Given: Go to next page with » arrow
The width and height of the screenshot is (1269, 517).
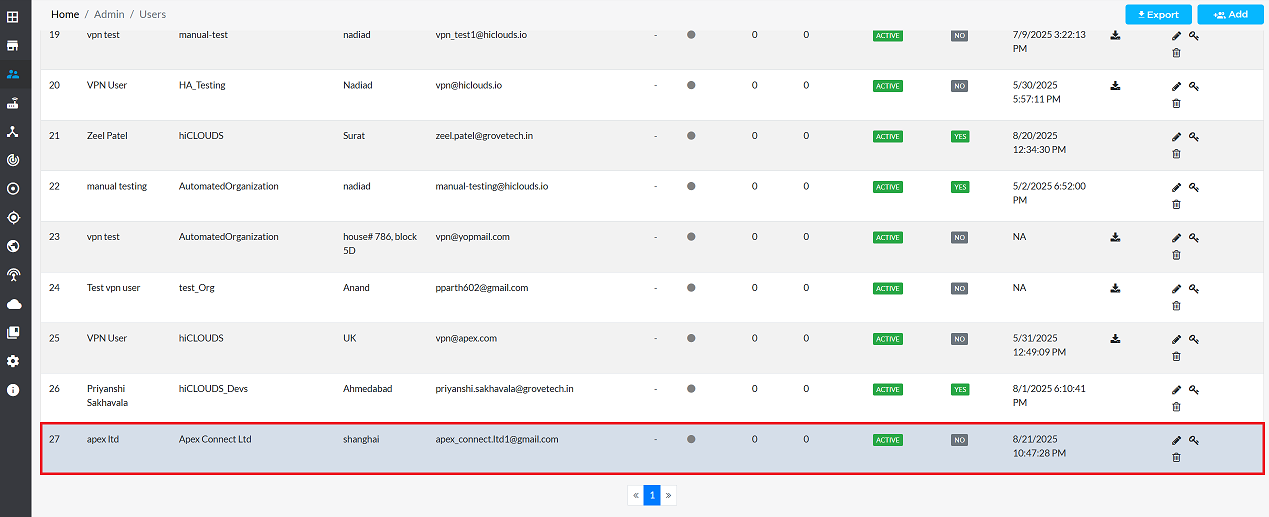Looking at the screenshot, I should point(668,495).
